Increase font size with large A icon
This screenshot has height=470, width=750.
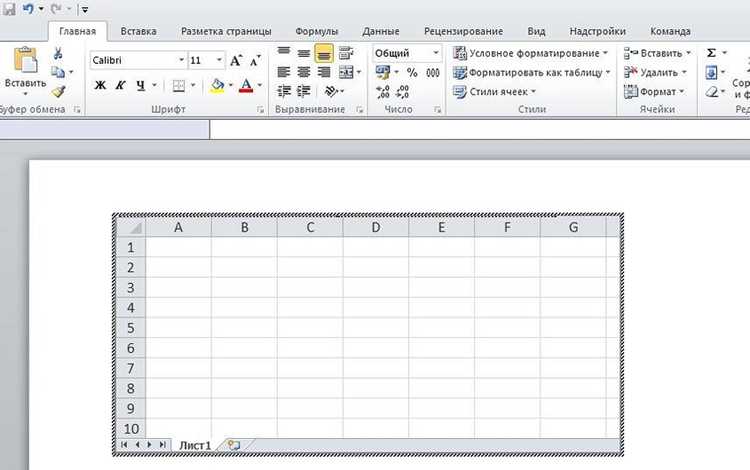[235, 60]
